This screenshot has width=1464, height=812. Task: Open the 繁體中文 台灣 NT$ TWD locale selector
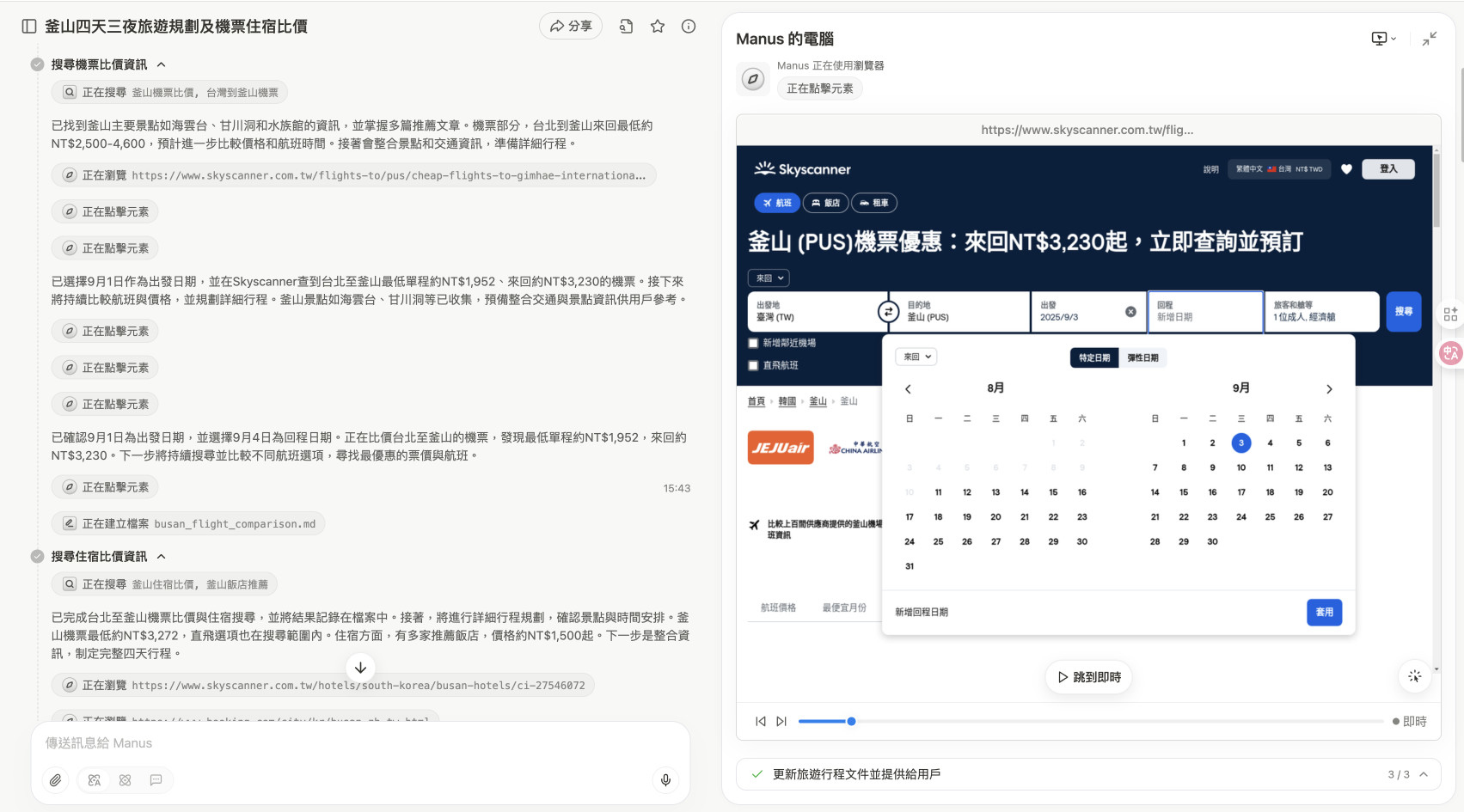click(x=1279, y=169)
